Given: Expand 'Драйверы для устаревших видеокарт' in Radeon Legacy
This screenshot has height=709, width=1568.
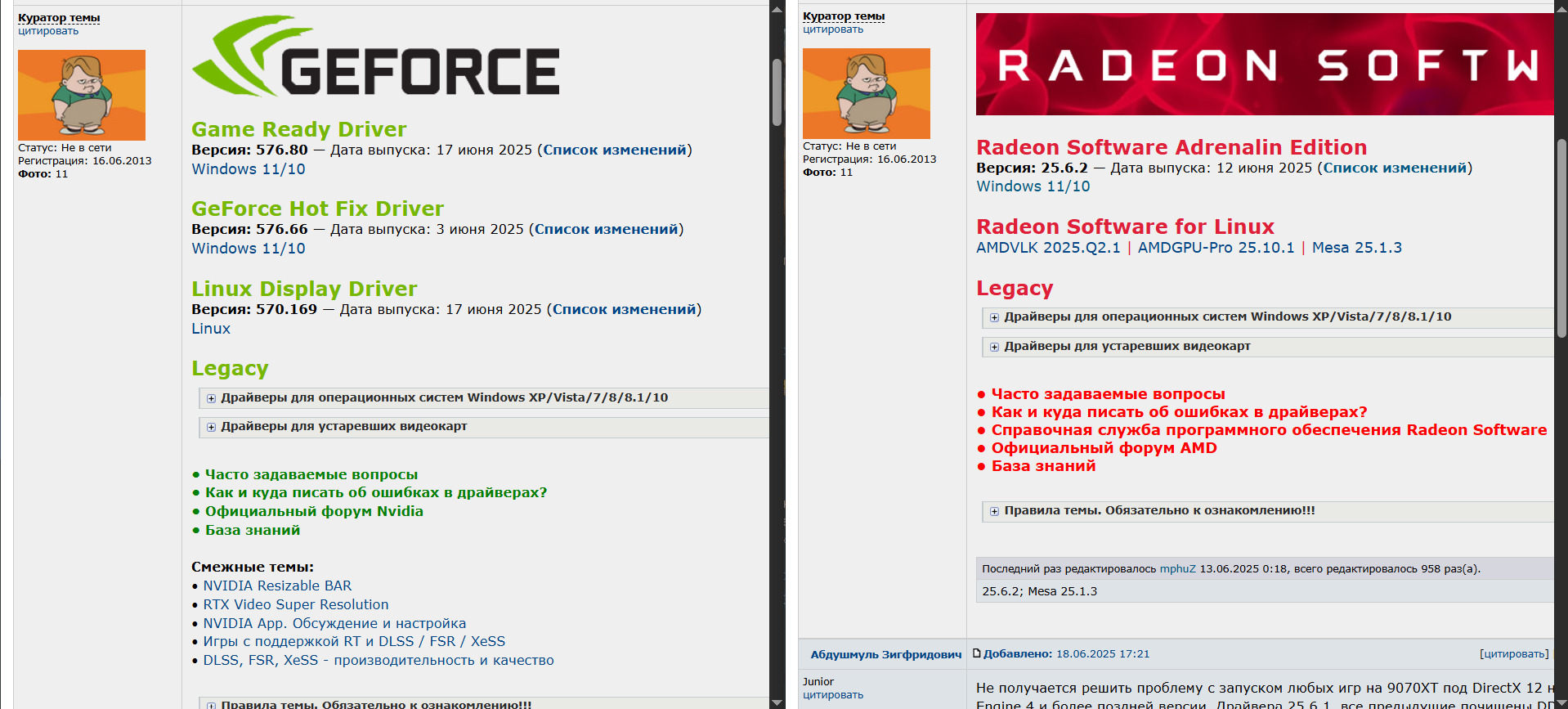Looking at the screenshot, I should pyautogui.click(x=995, y=347).
